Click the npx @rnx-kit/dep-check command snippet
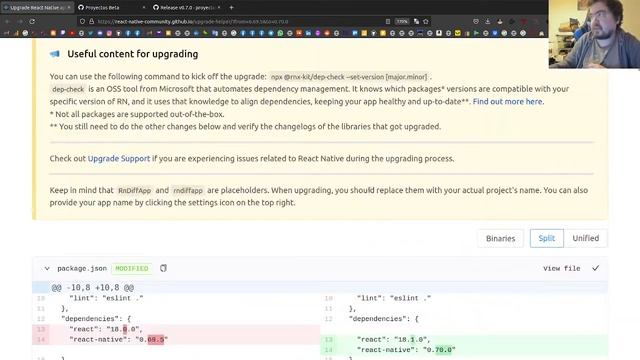Image resolution: width=640 pixels, height=360 pixels. pyautogui.click(x=349, y=77)
